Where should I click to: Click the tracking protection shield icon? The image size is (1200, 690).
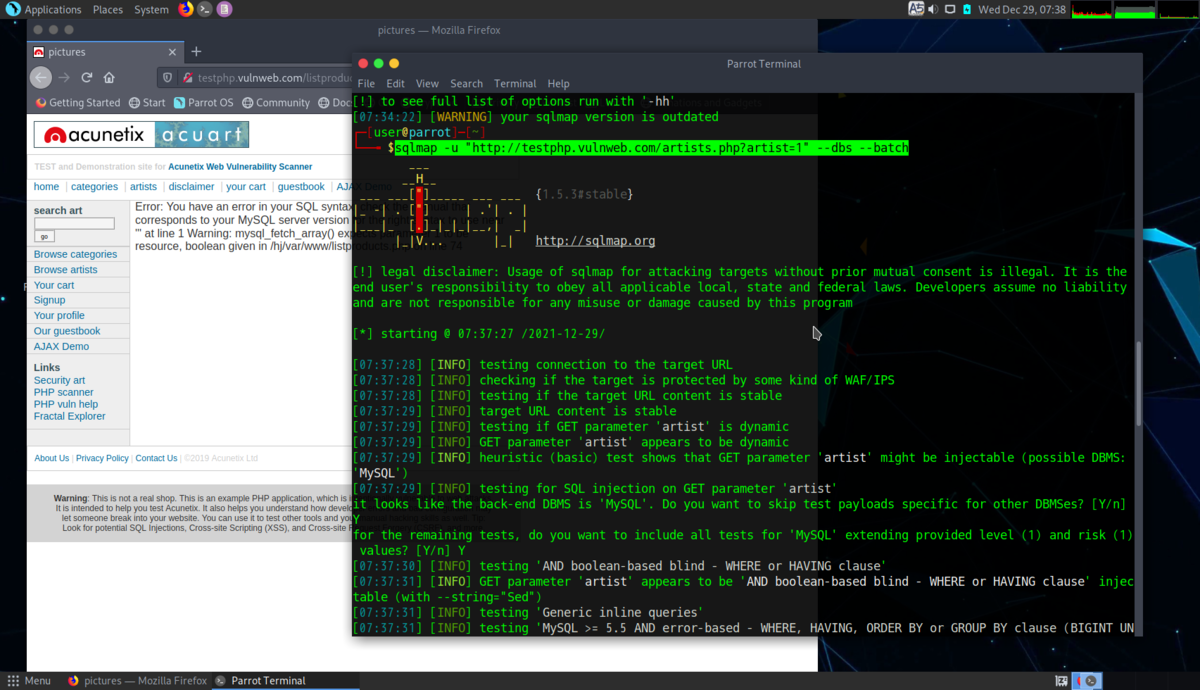[169, 77]
